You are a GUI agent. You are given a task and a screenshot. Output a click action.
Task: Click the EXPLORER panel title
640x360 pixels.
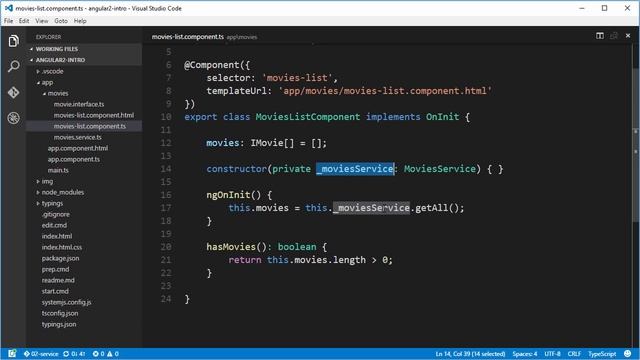coord(48,37)
